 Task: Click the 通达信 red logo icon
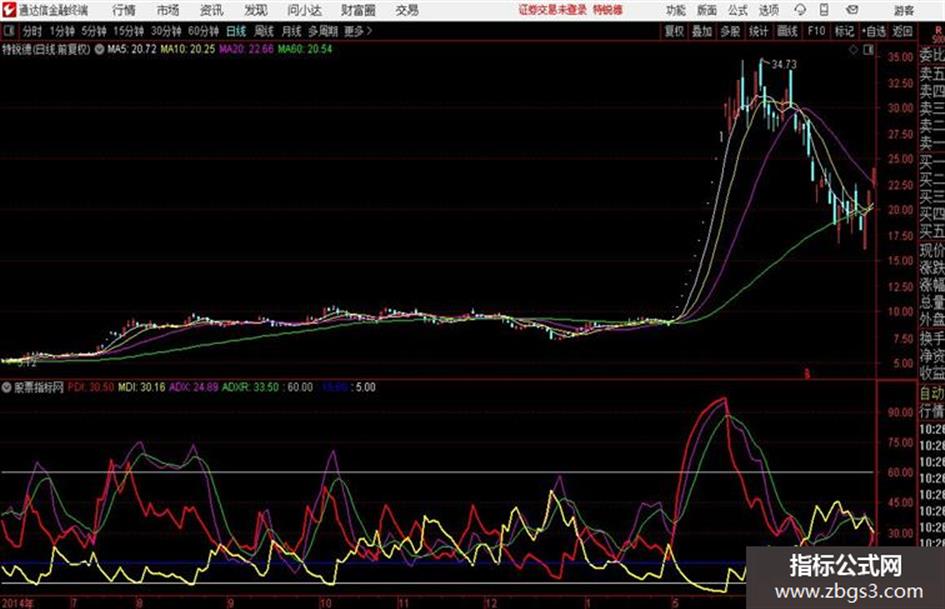pos(9,10)
